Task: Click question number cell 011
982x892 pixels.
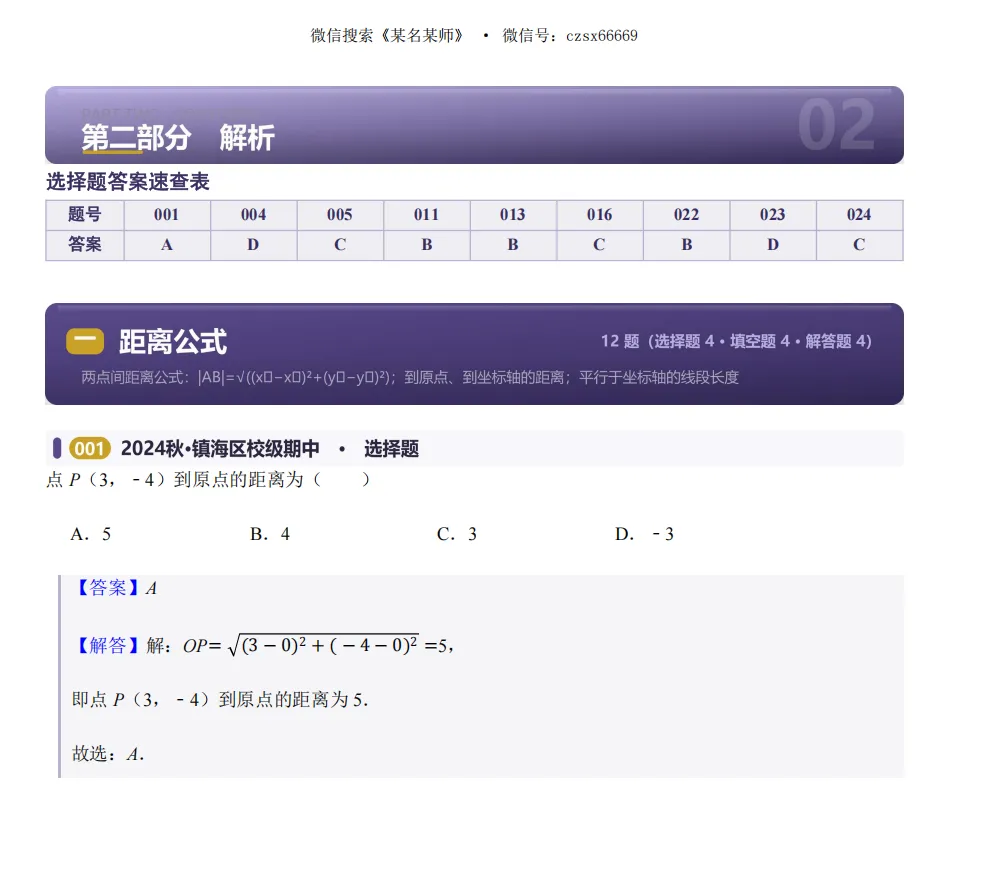Action: pyautogui.click(x=426, y=215)
